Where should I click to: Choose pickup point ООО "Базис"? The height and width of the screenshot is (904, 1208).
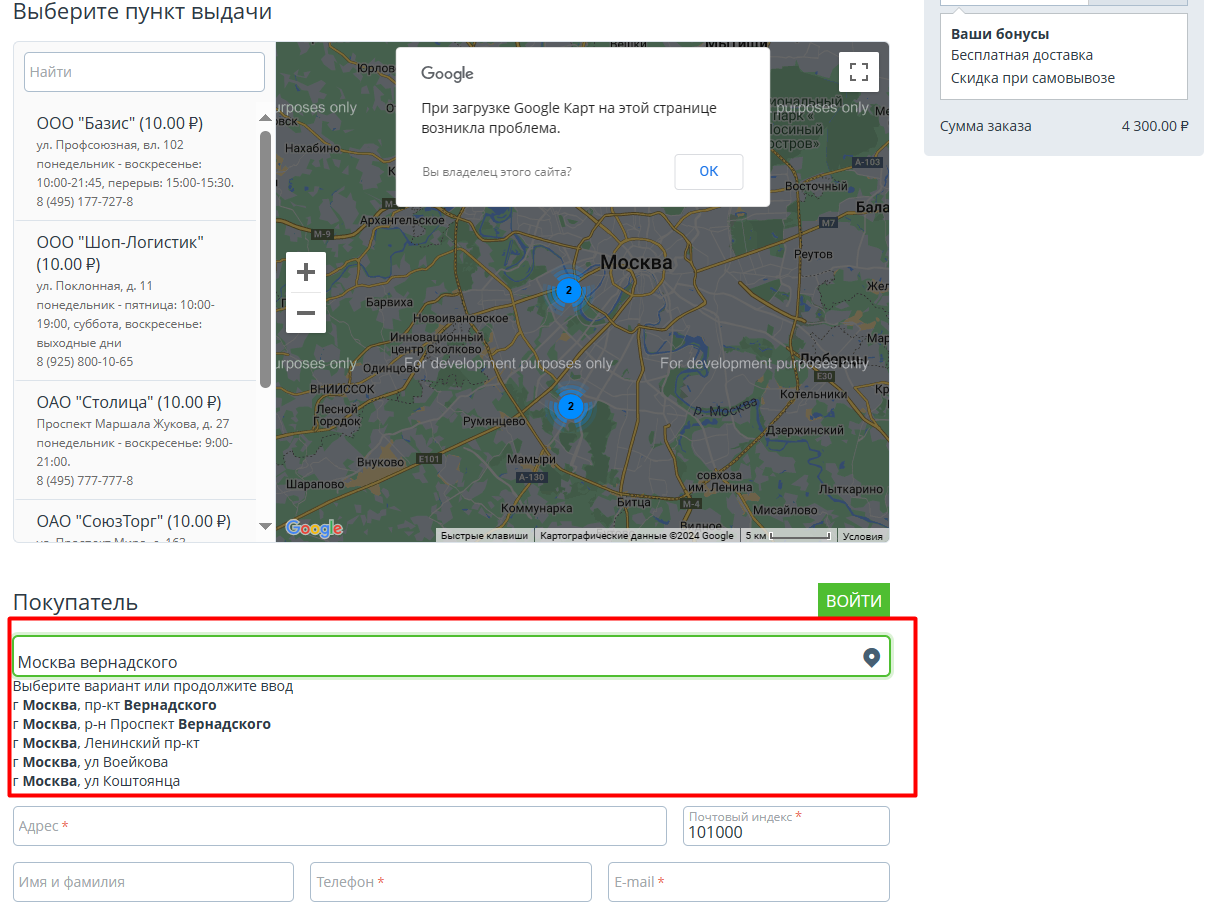135,161
